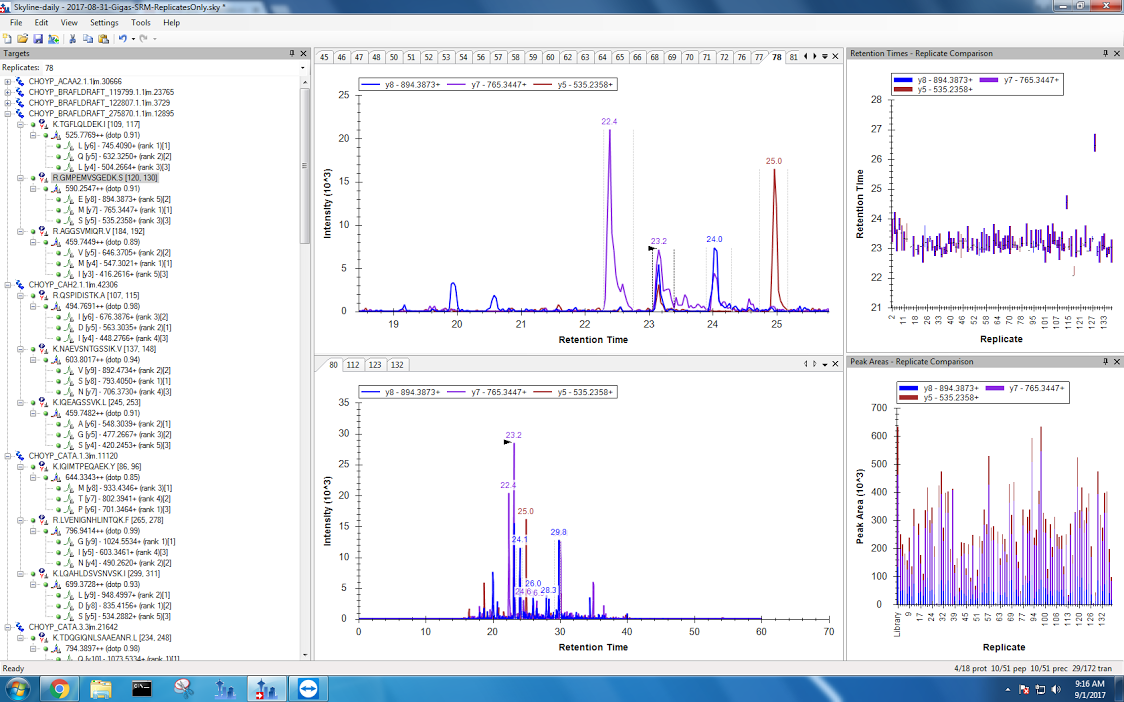This screenshot has height=702, width=1124.
Task: Expand the CHOYP_ACAA2.1.1|m.30666 protein node
Action: 8,81
